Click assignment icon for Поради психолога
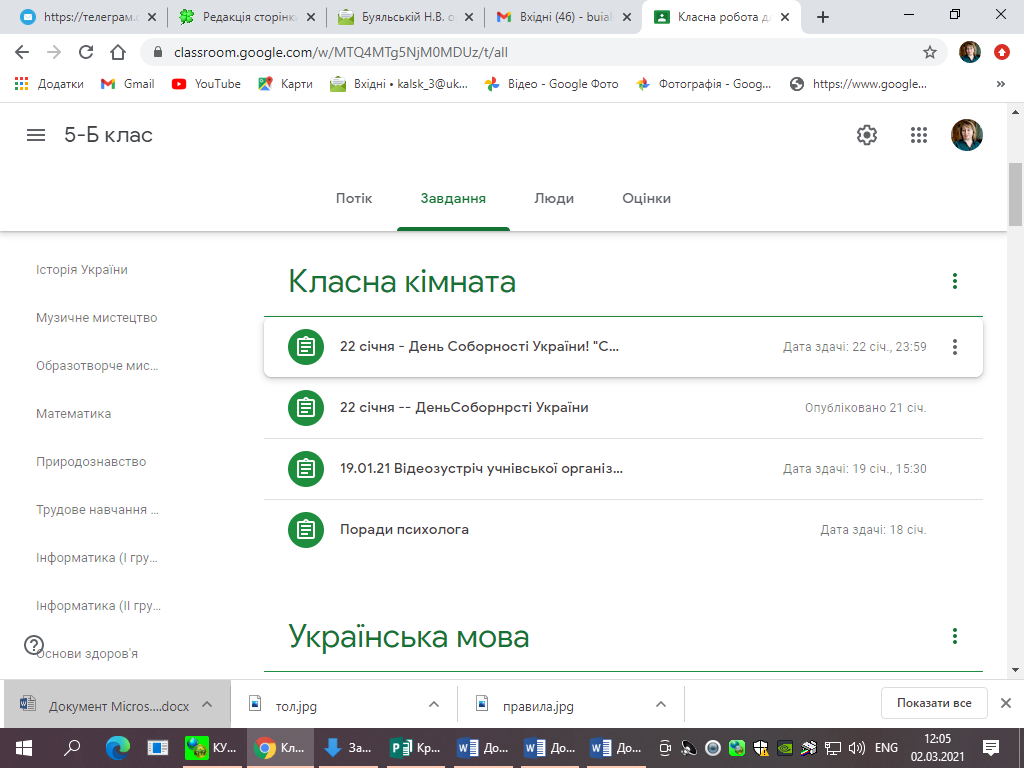Image resolution: width=1024 pixels, height=768 pixels. click(306, 529)
